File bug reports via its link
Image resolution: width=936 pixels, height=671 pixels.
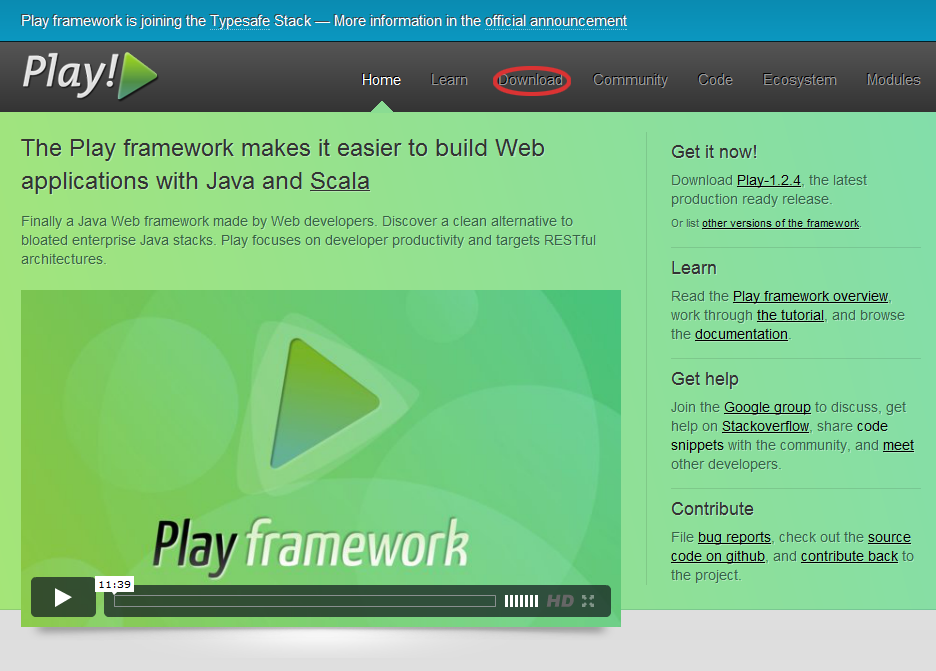click(734, 537)
